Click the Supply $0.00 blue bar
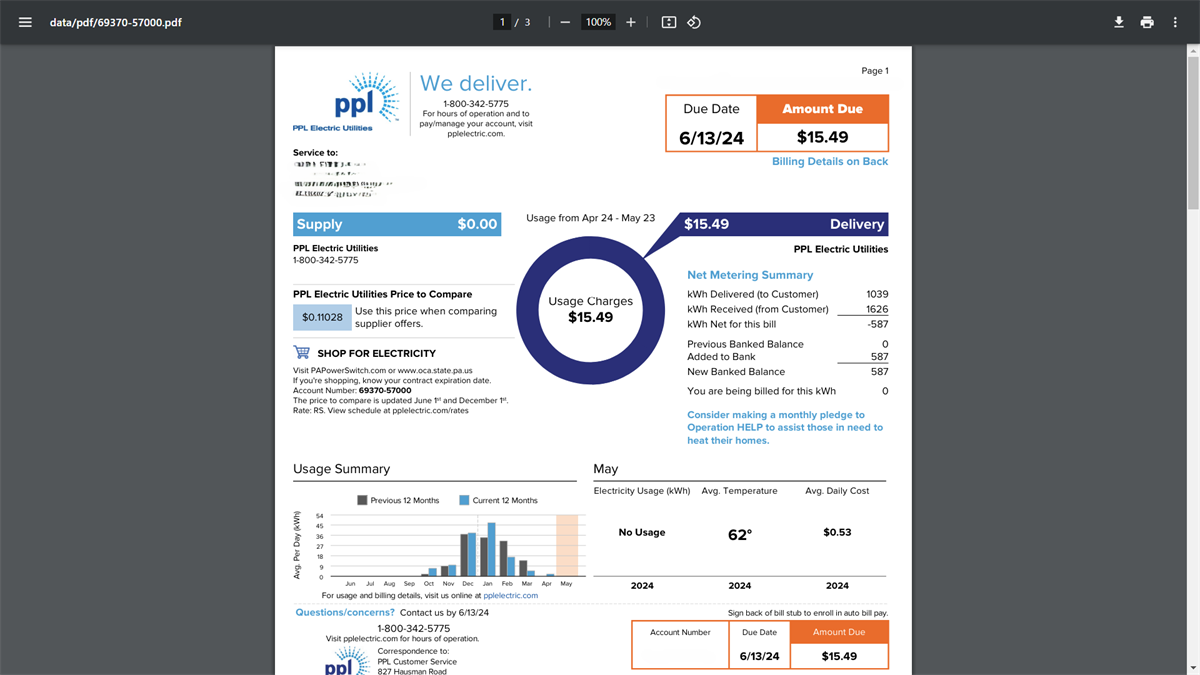Screen dimensions: 1200x675 click(x=397, y=224)
